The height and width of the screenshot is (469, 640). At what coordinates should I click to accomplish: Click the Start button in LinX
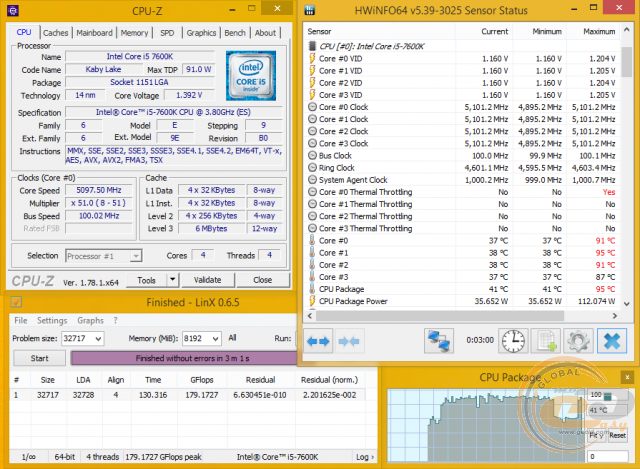pyautogui.click(x=40, y=358)
